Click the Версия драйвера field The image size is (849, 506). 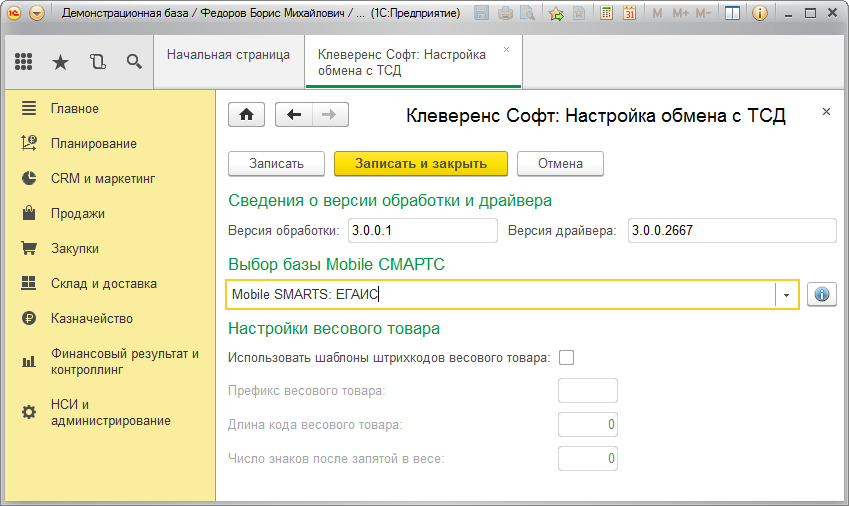pos(732,231)
